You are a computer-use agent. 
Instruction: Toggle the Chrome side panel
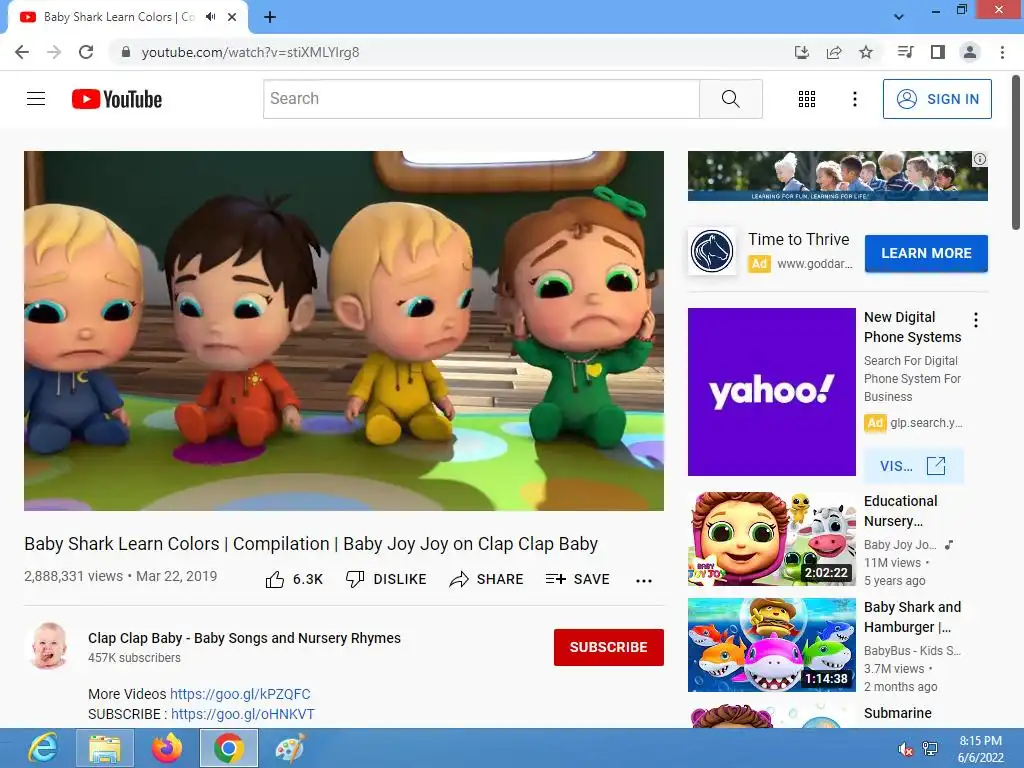[938, 52]
